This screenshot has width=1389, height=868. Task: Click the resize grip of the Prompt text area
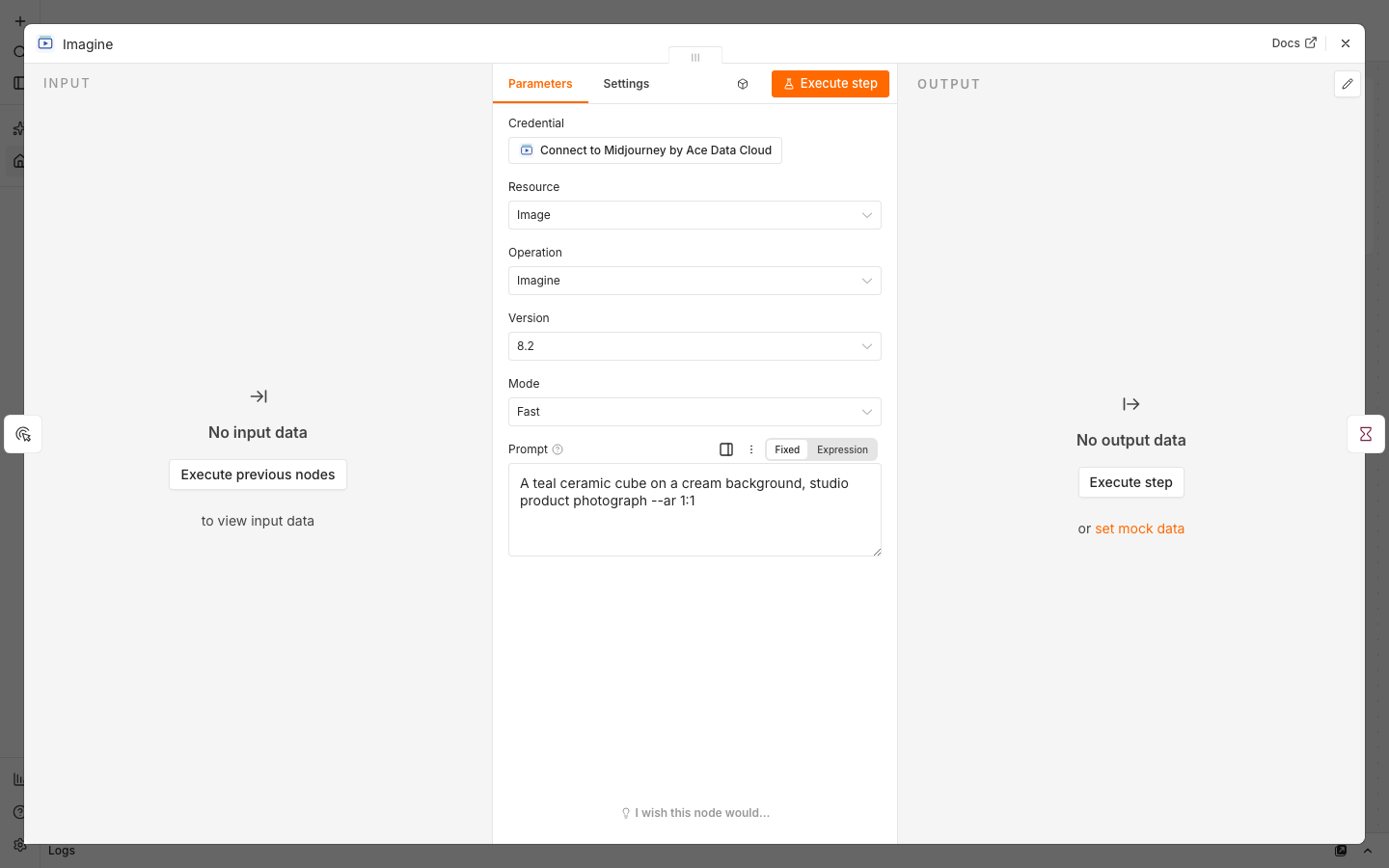(x=877, y=552)
